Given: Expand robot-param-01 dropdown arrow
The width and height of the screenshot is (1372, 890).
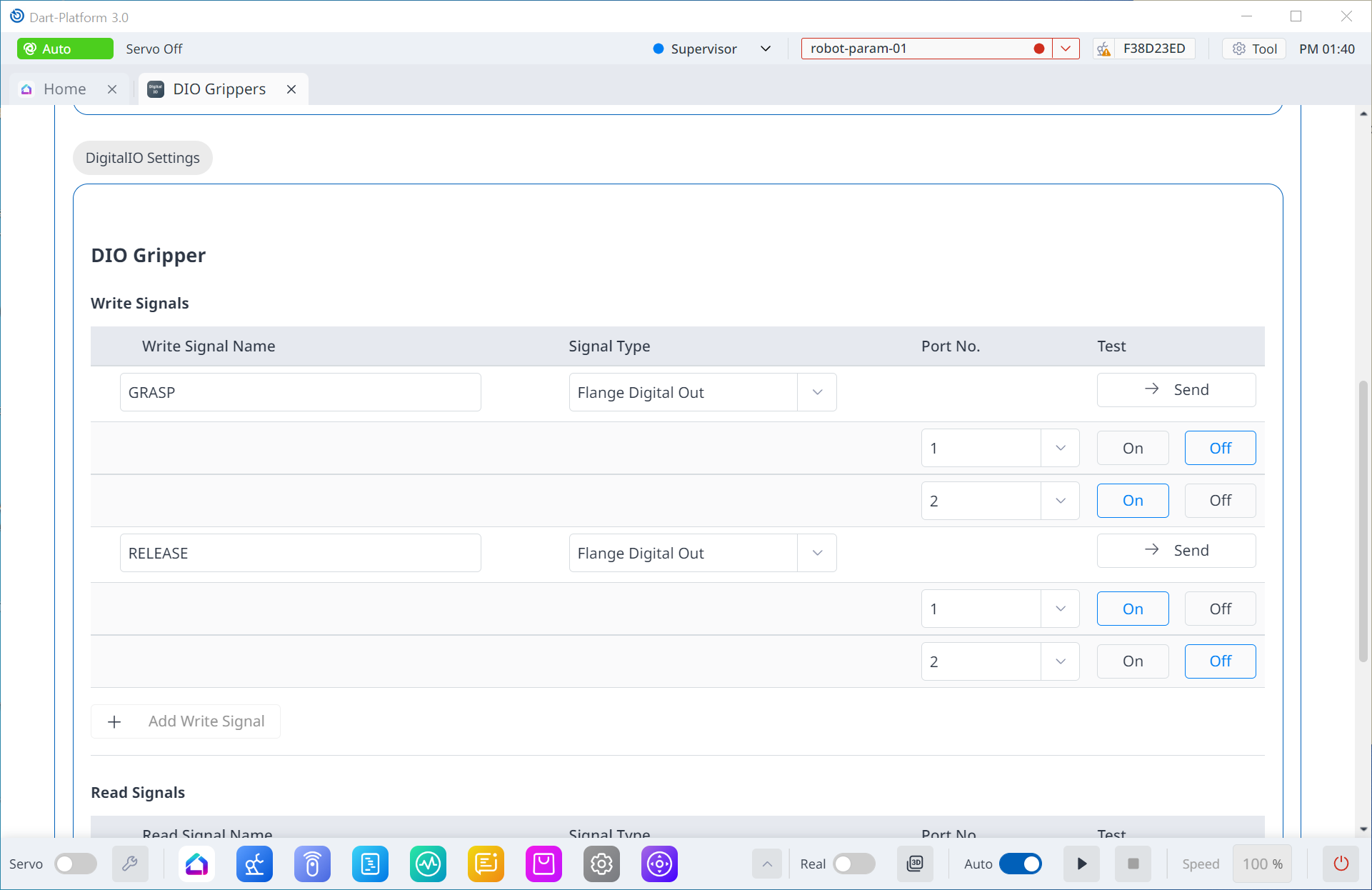Looking at the screenshot, I should click(1065, 49).
